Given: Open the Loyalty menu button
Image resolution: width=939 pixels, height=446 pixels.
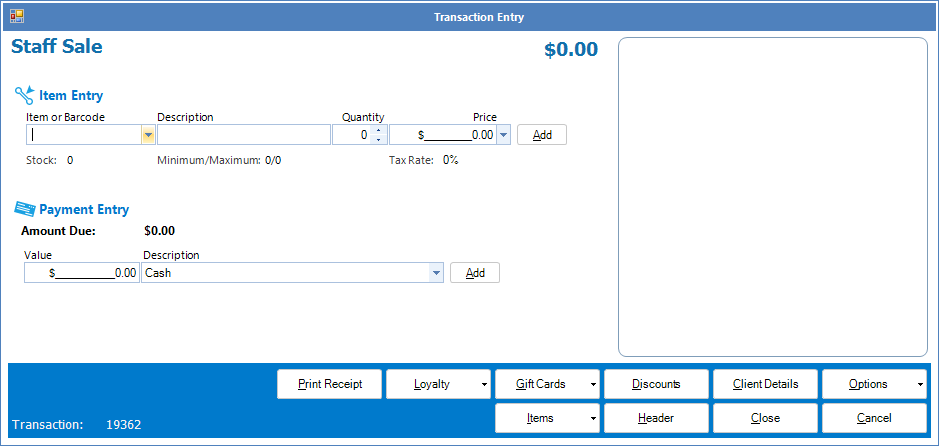Looking at the screenshot, I should pyautogui.click(x=438, y=384).
